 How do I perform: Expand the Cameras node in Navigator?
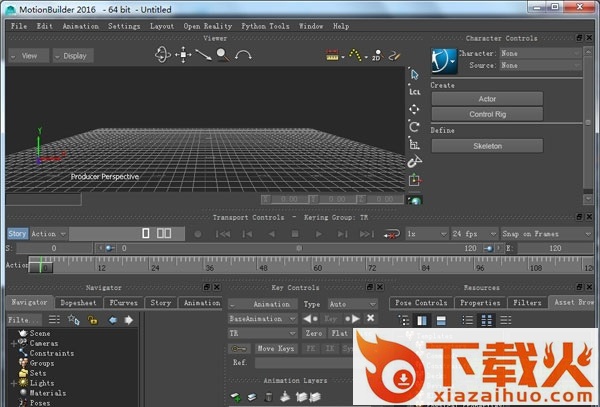[13, 344]
